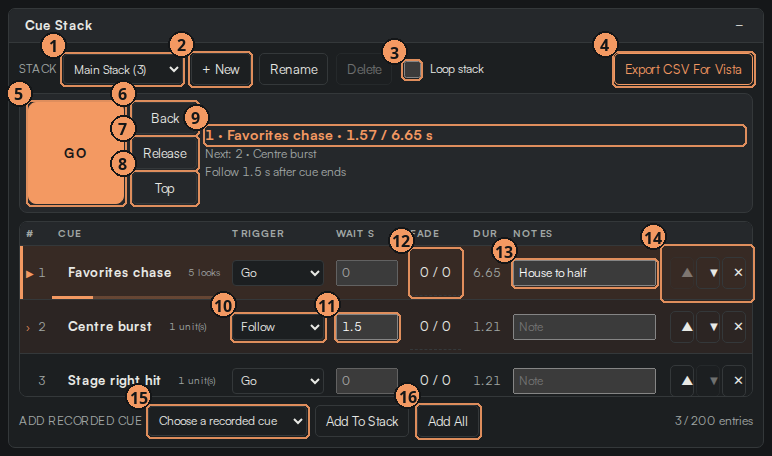The image size is (772, 456).
Task: Open the Main Stack selector dropdown
Action: pos(123,69)
